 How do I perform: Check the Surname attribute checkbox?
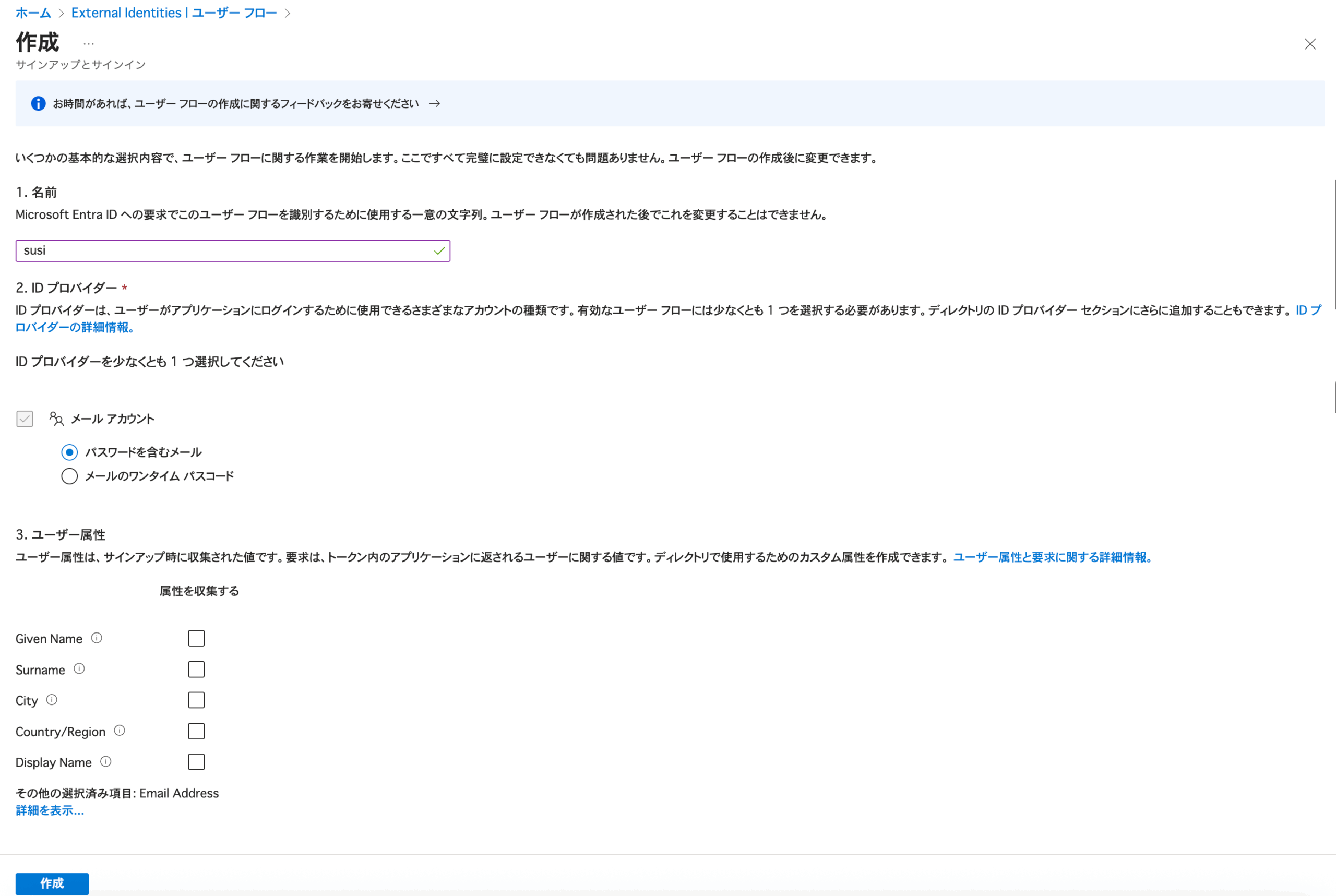coord(196,669)
